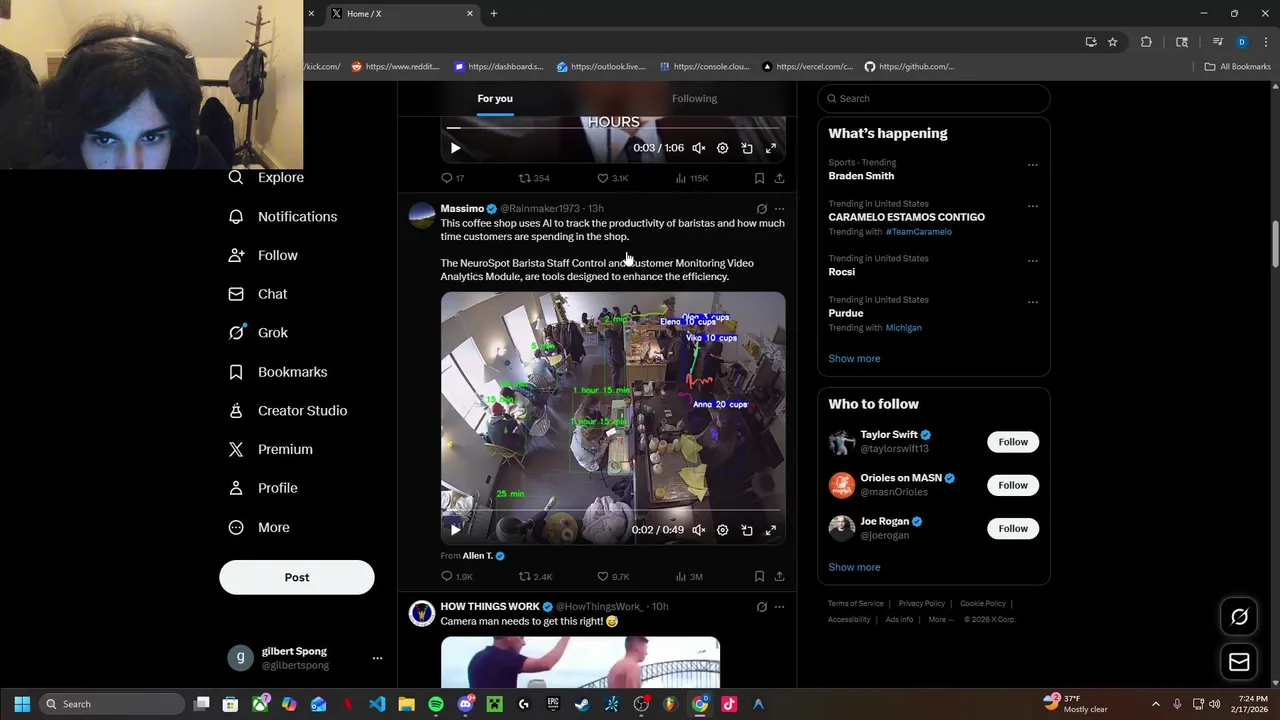The height and width of the screenshot is (720, 1280).
Task: Repost Massimo's post with 2.4K reposts
Action: click(x=535, y=576)
